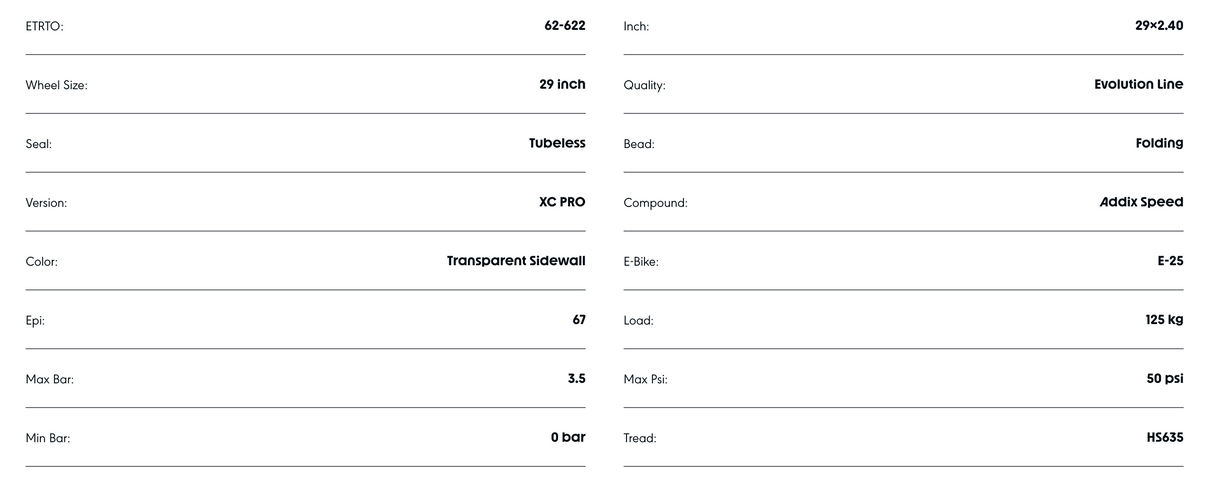Click the Epi value 67
Image resolution: width=1214 pixels, height=483 pixels.
pyautogui.click(x=578, y=320)
